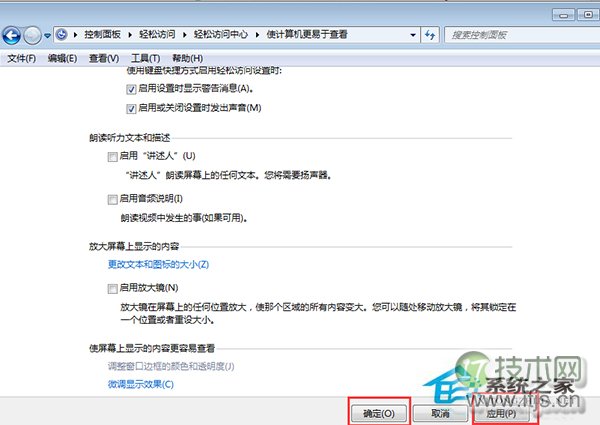
Task: Enable the 启用放大镜(N) checkbox
Action: point(112,289)
